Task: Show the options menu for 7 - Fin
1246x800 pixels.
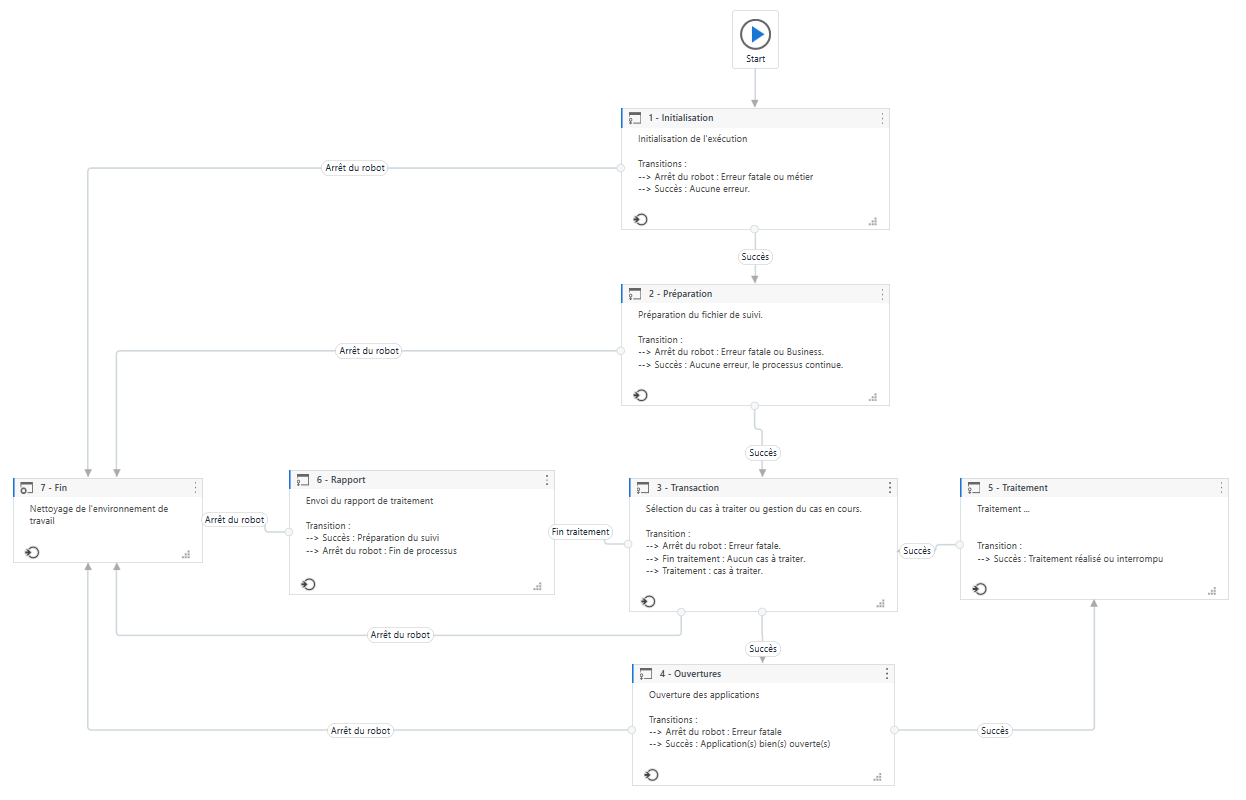Action: pos(195,488)
